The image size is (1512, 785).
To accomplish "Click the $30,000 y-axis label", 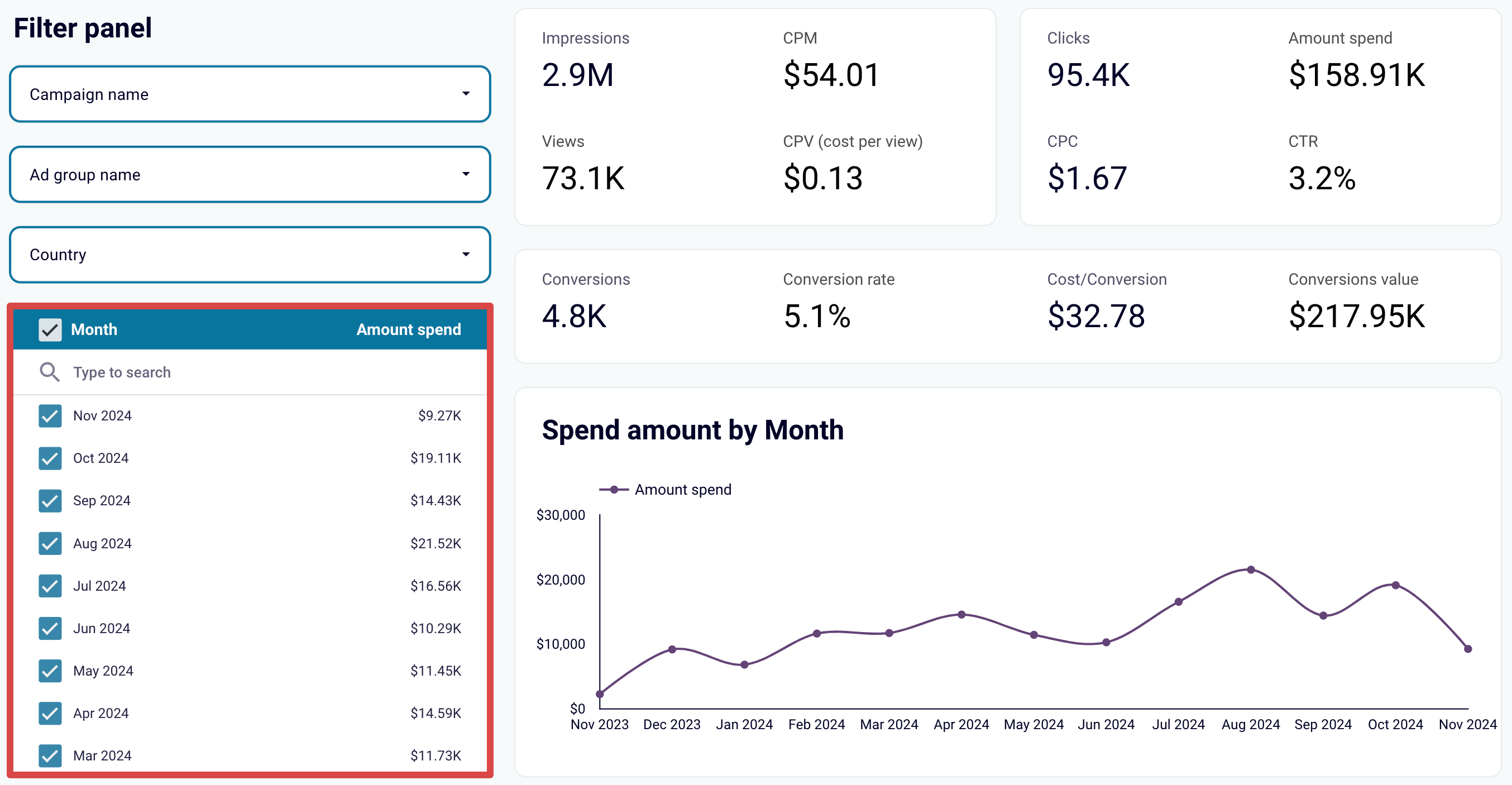I will click(561, 515).
